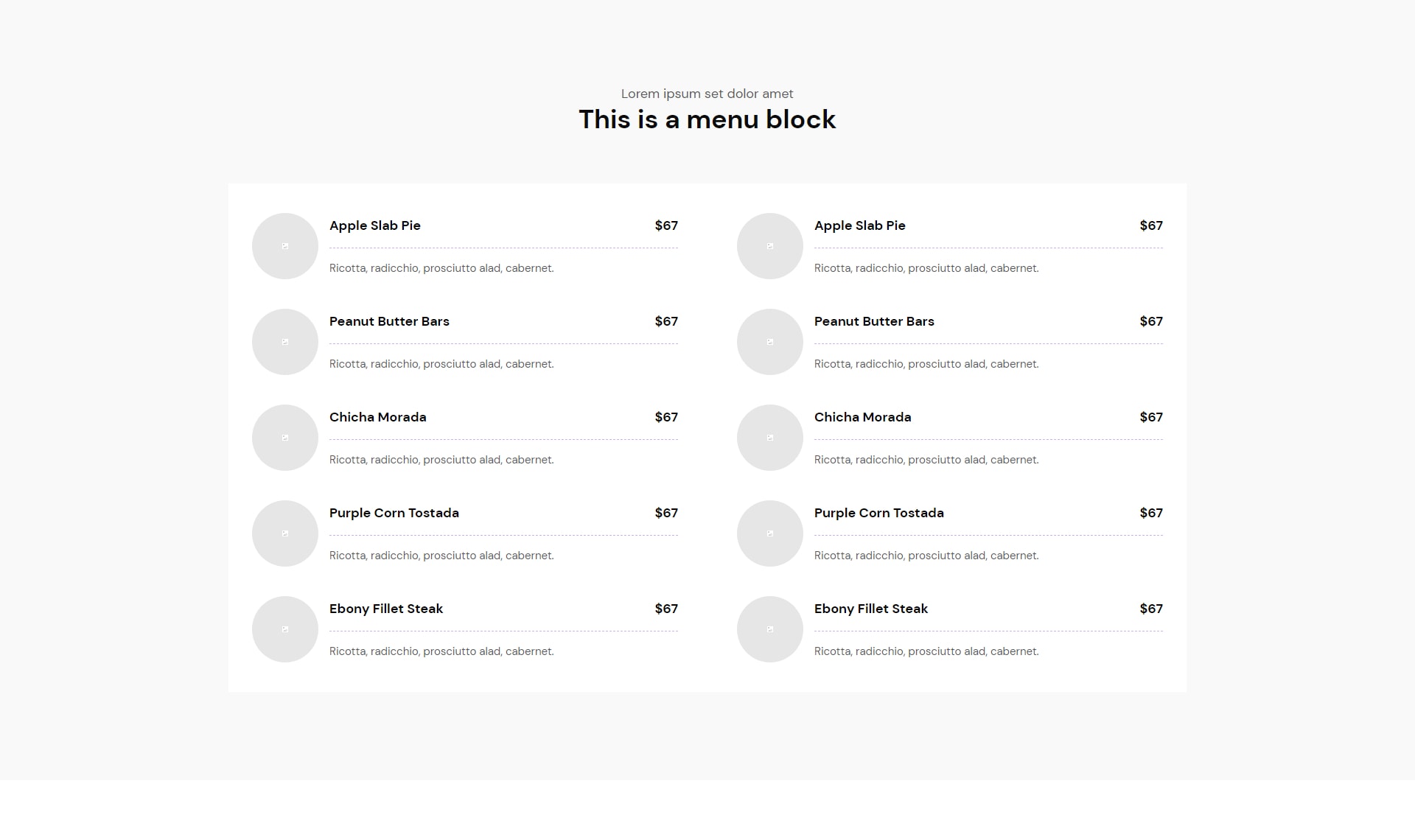1415x840 pixels.
Task: Click the left column Purple Corn Tostada thumbnail
Action: (x=285, y=533)
